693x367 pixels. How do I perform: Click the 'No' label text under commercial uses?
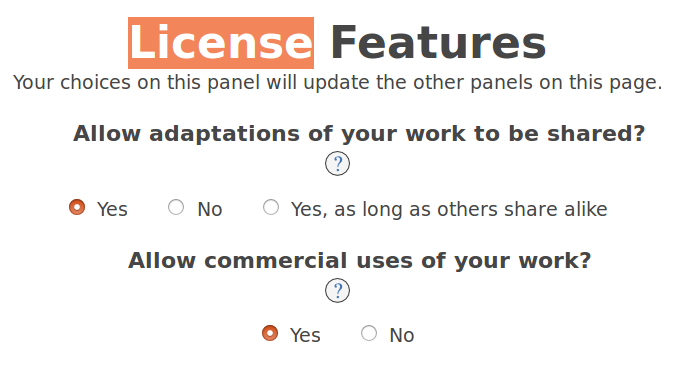[402, 335]
